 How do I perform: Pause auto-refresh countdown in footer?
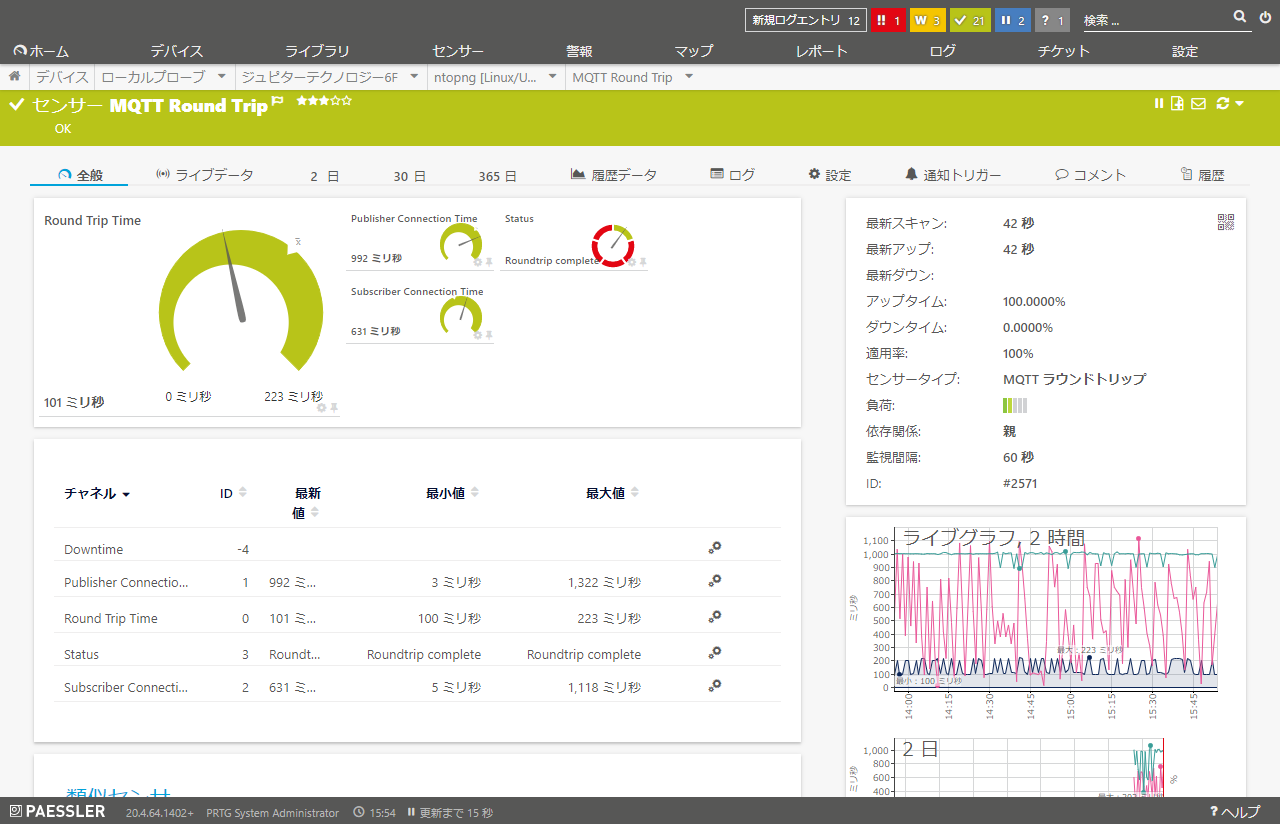pos(411,813)
